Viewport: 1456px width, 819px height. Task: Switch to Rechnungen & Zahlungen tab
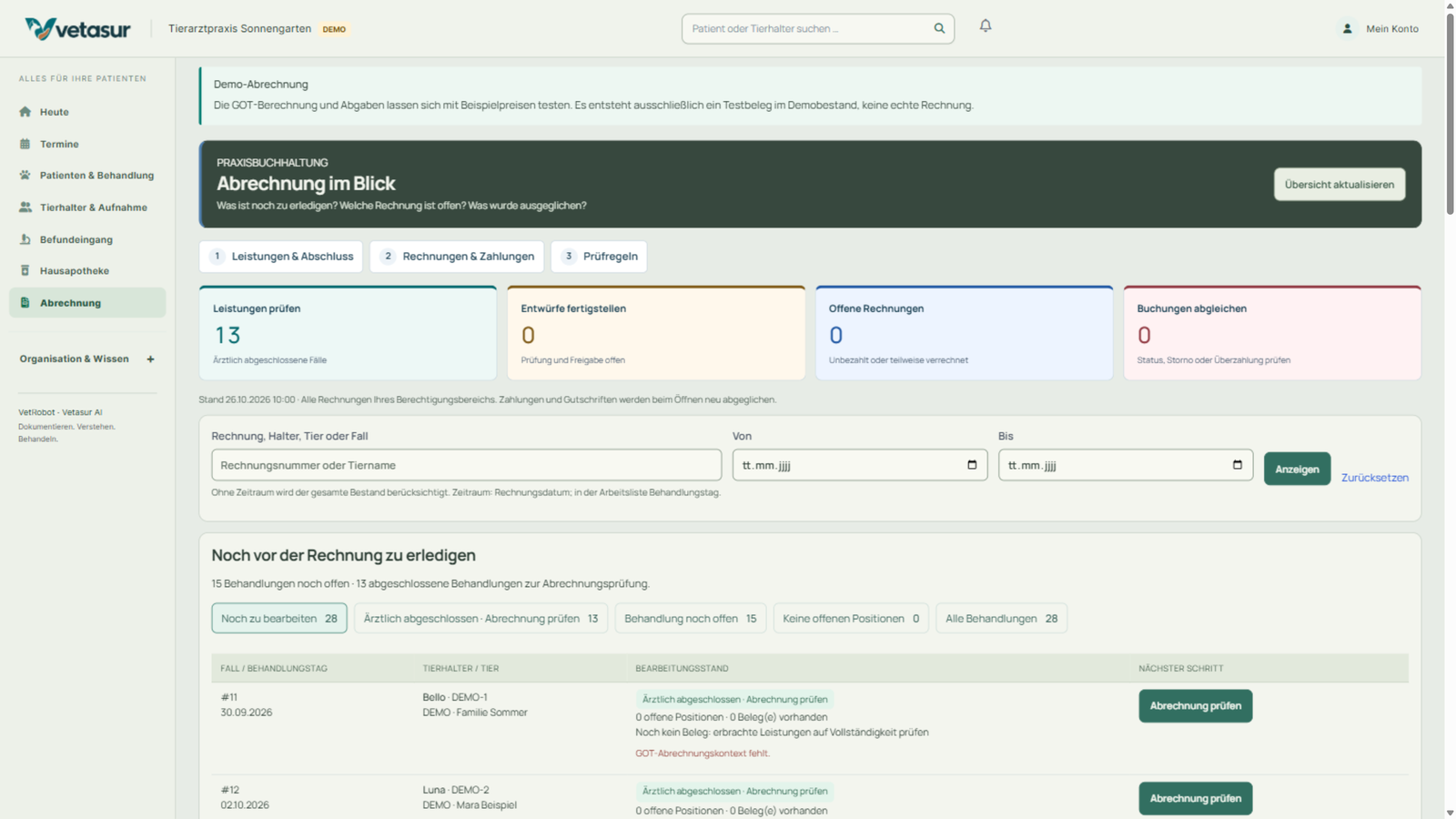point(457,257)
